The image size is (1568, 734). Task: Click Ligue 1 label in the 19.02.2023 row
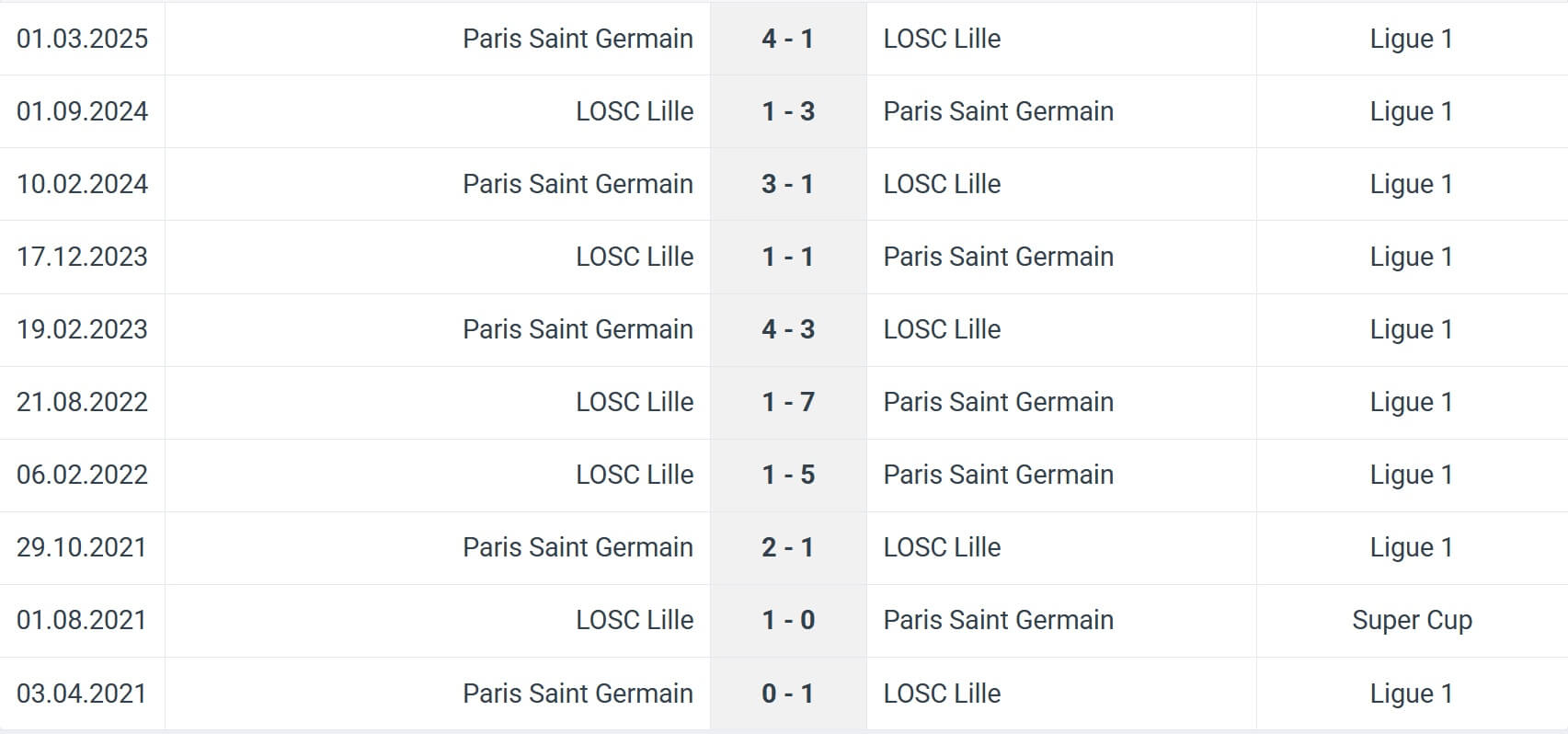coord(1411,329)
